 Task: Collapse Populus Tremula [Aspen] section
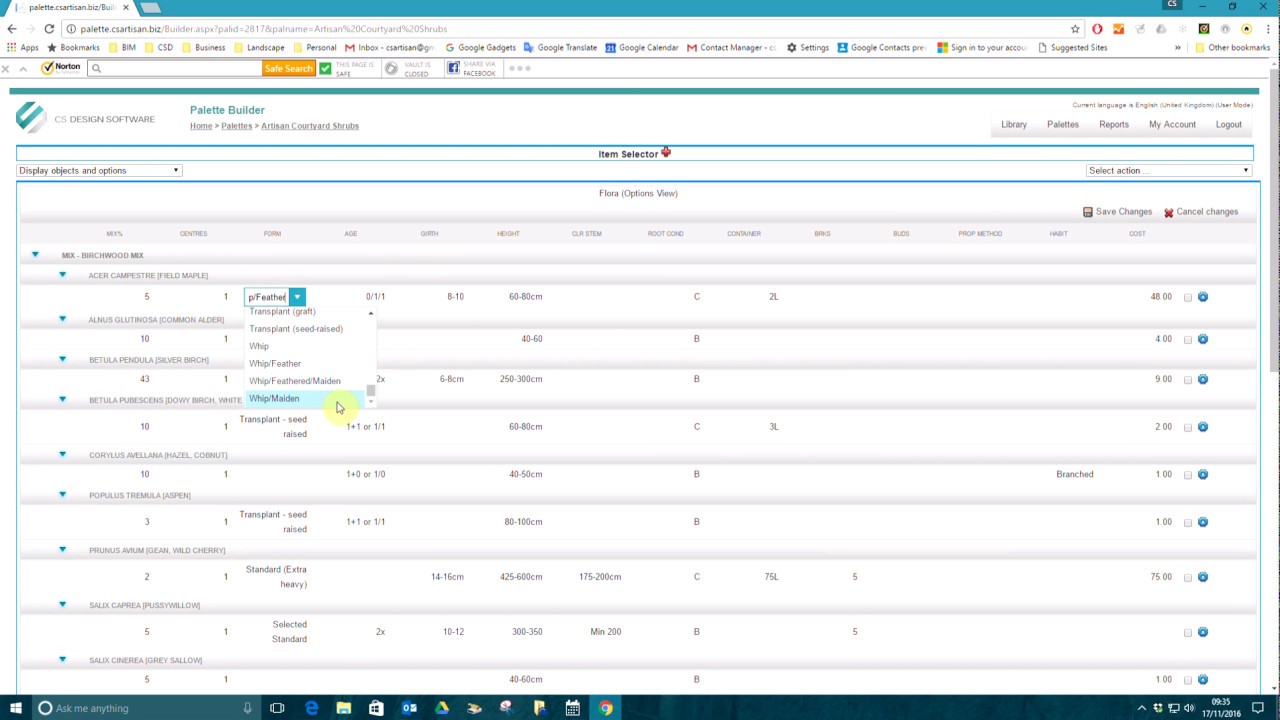click(62, 495)
